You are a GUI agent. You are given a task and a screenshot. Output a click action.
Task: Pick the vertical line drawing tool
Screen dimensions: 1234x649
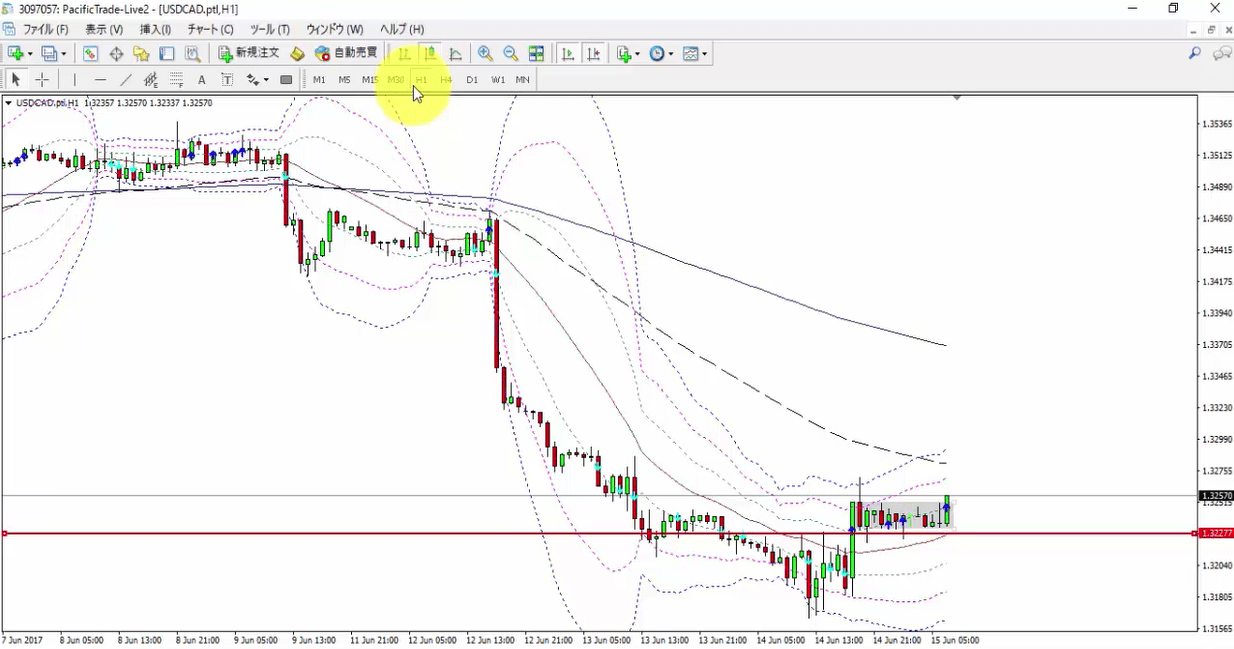click(x=74, y=80)
